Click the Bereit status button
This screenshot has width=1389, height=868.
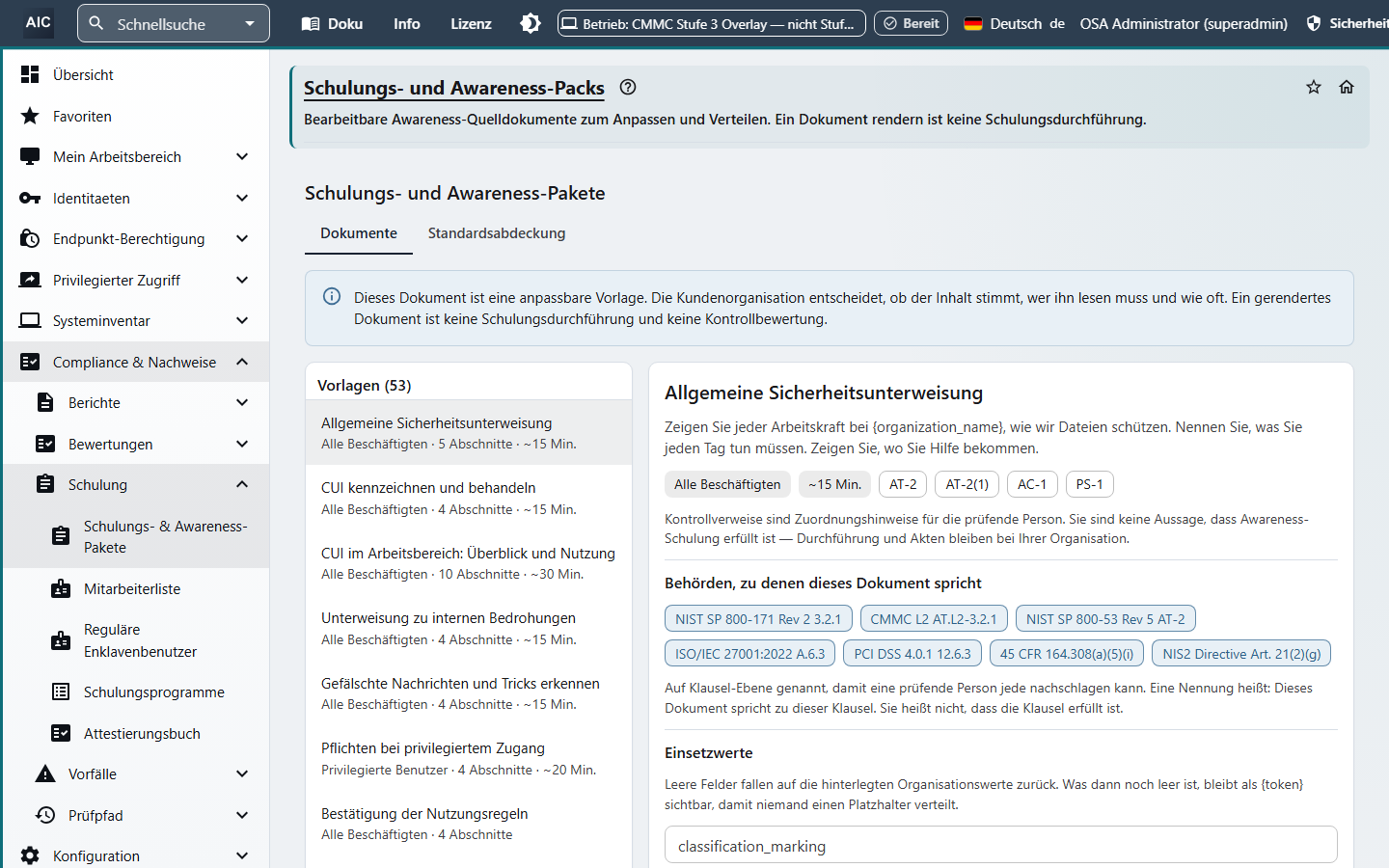912,23
